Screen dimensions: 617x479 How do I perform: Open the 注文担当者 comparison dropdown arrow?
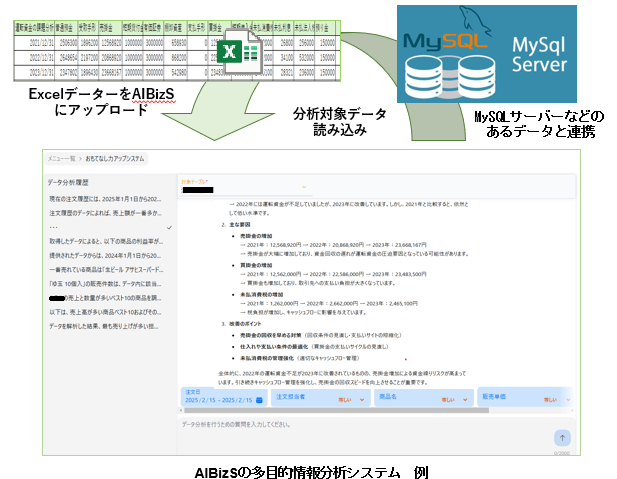[x=362, y=400]
